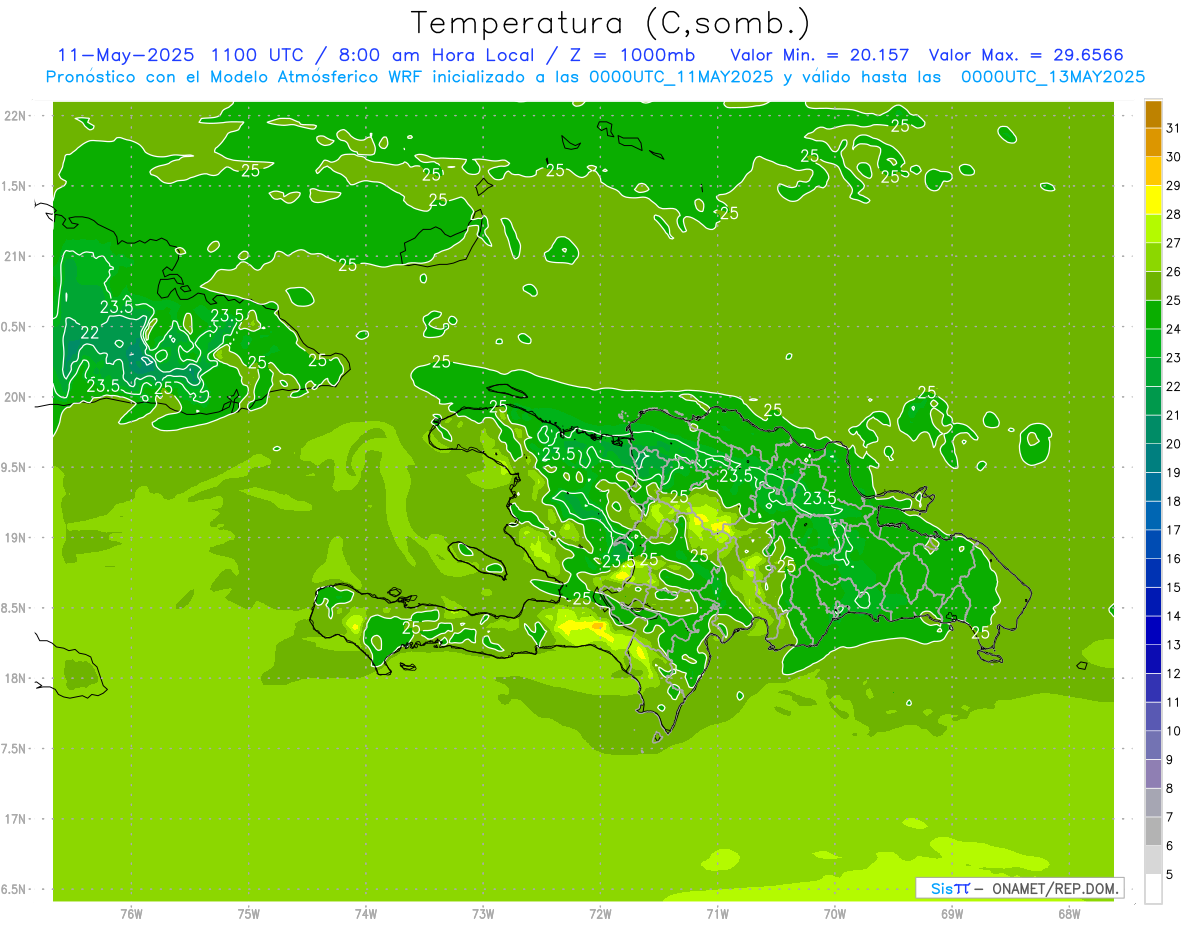Click the '8:00 am Hora Local' text
Viewport: 1200px width, 927px height.
tap(437, 55)
